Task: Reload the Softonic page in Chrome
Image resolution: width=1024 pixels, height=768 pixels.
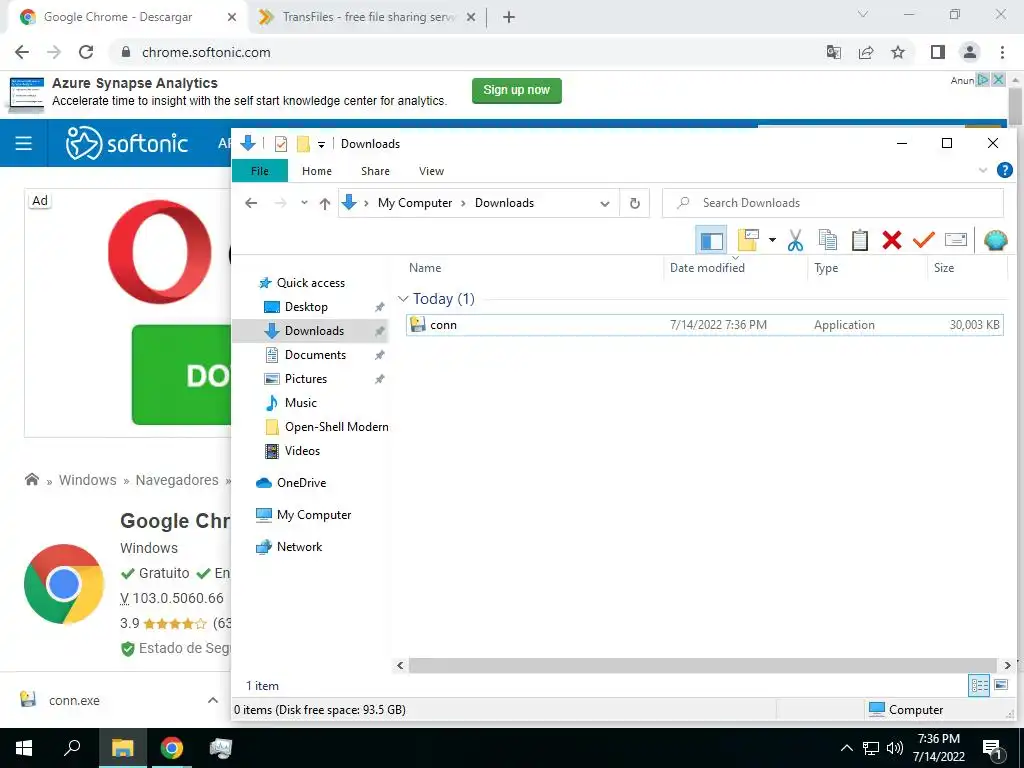Action: click(x=86, y=52)
